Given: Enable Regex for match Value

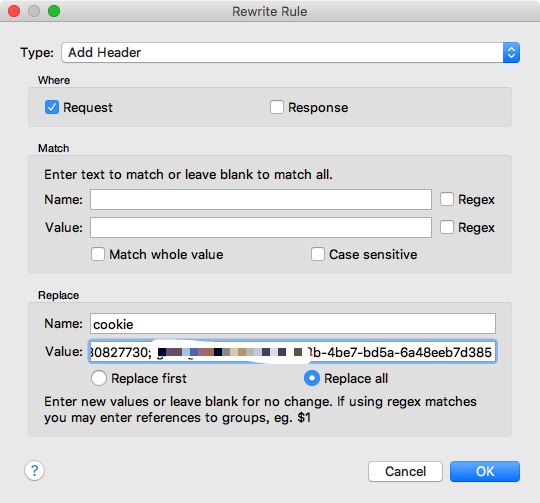Looking at the screenshot, I should [x=447, y=227].
